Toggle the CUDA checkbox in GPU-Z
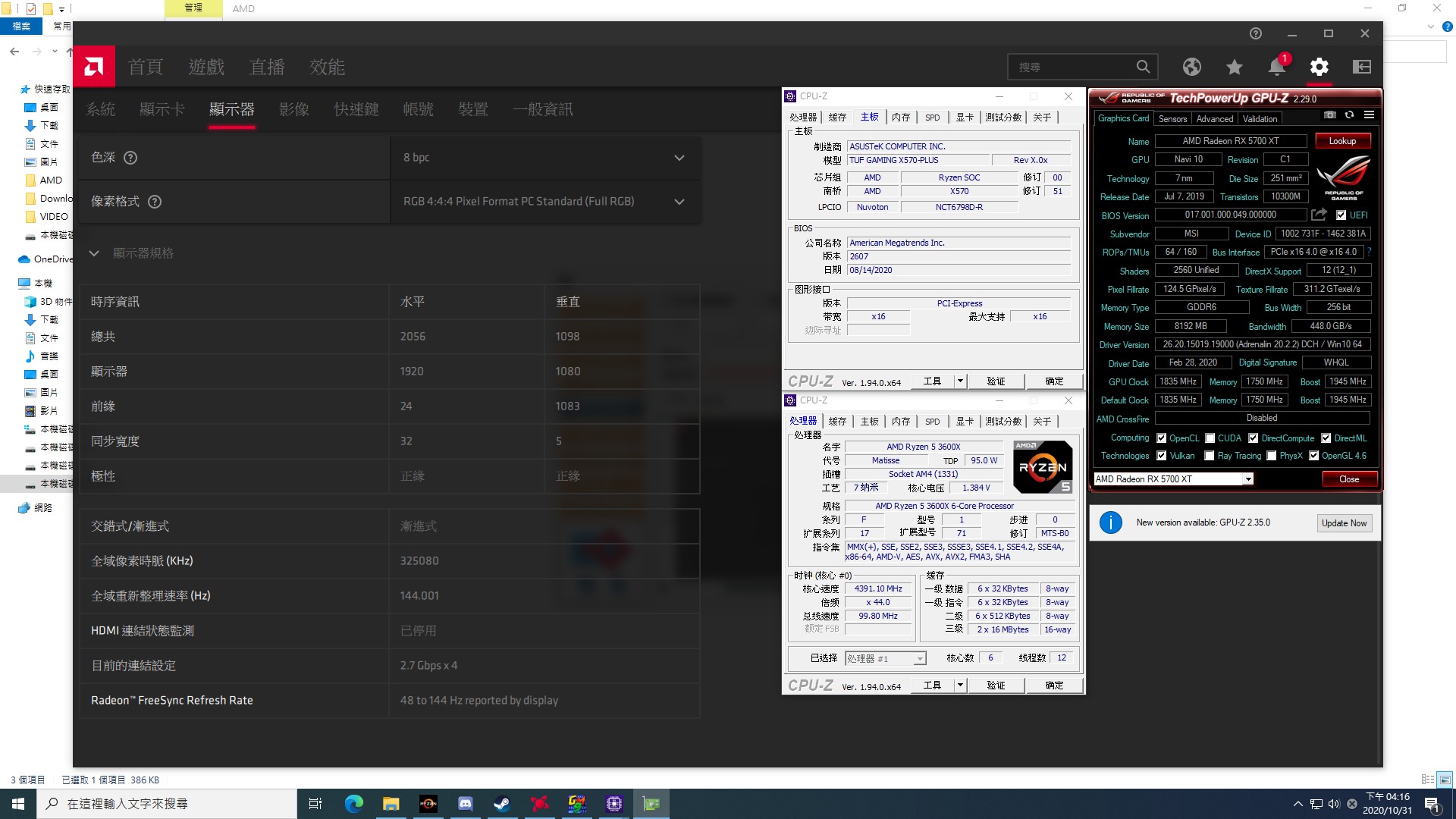Screen dimensions: 1456x819 click(1210, 438)
